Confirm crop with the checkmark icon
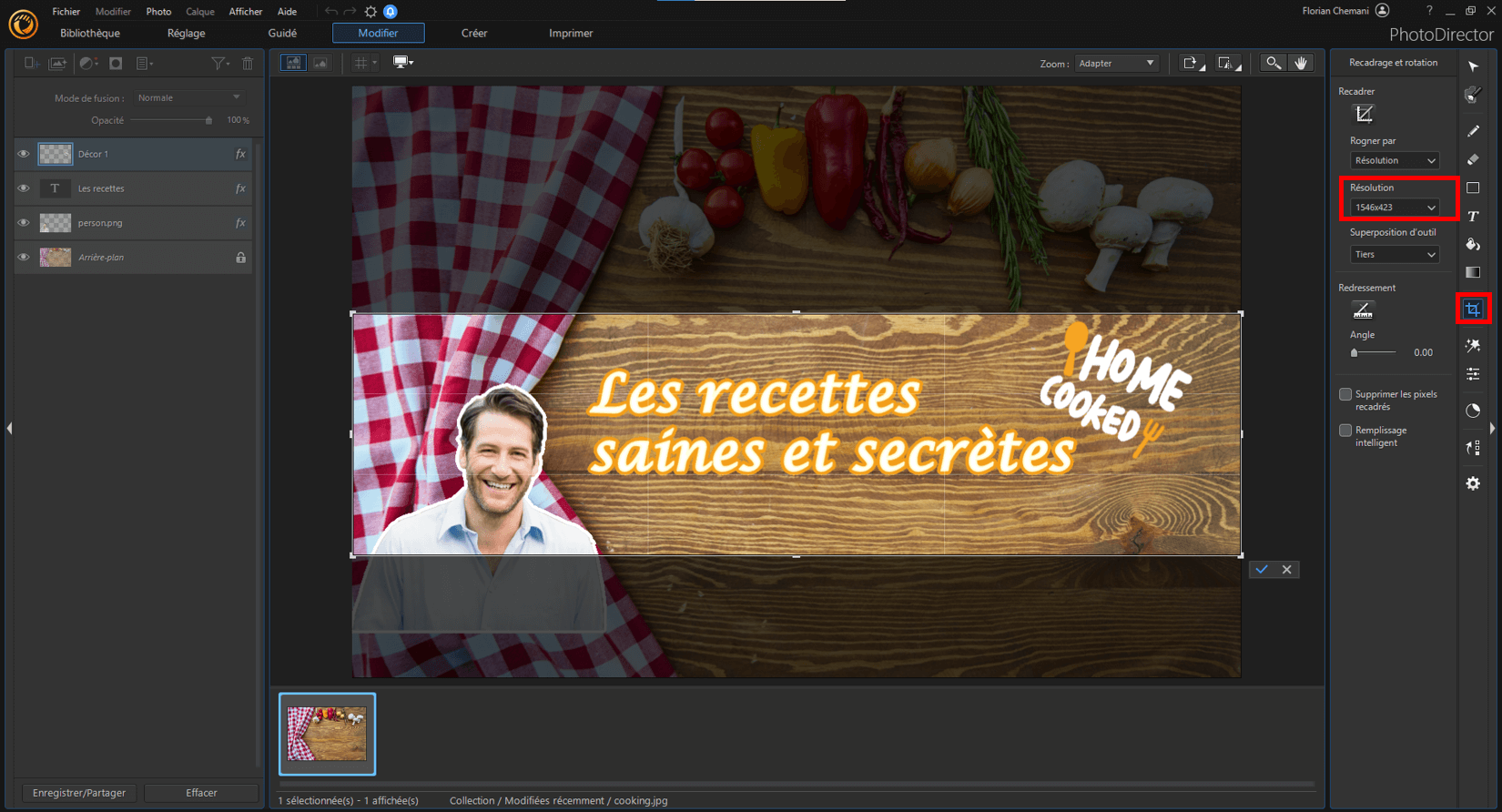This screenshot has width=1502, height=812. pyautogui.click(x=1262, y=570)
